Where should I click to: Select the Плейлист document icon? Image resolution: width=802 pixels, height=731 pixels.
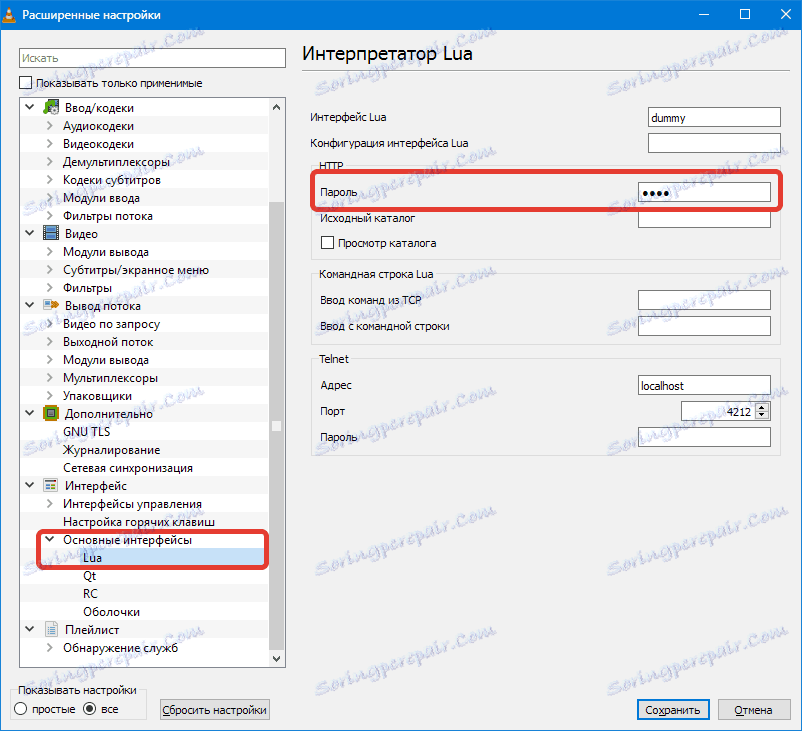tap(51, 629)
